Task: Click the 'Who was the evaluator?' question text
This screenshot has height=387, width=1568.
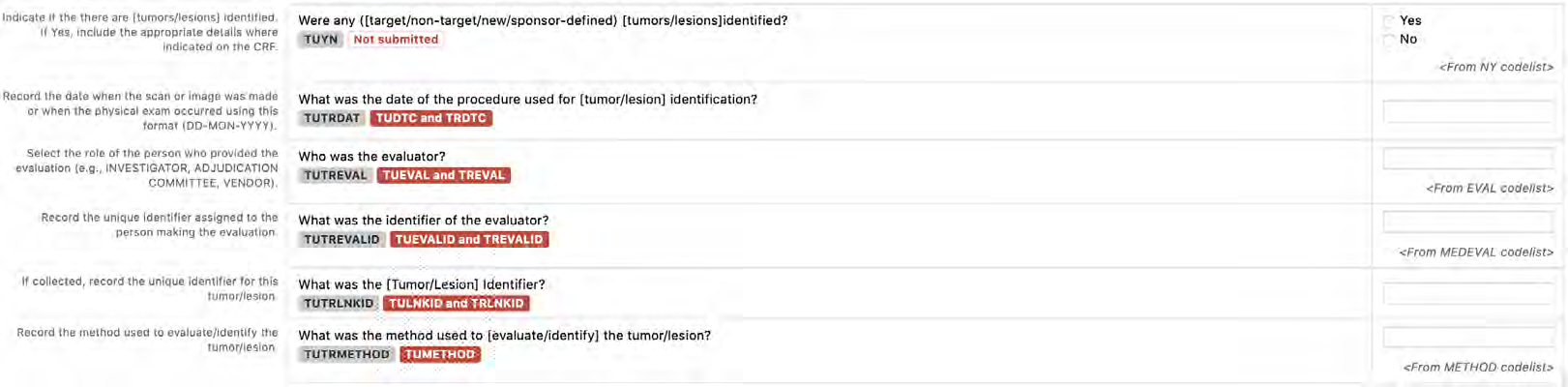Action: click(x=372, y=156)
